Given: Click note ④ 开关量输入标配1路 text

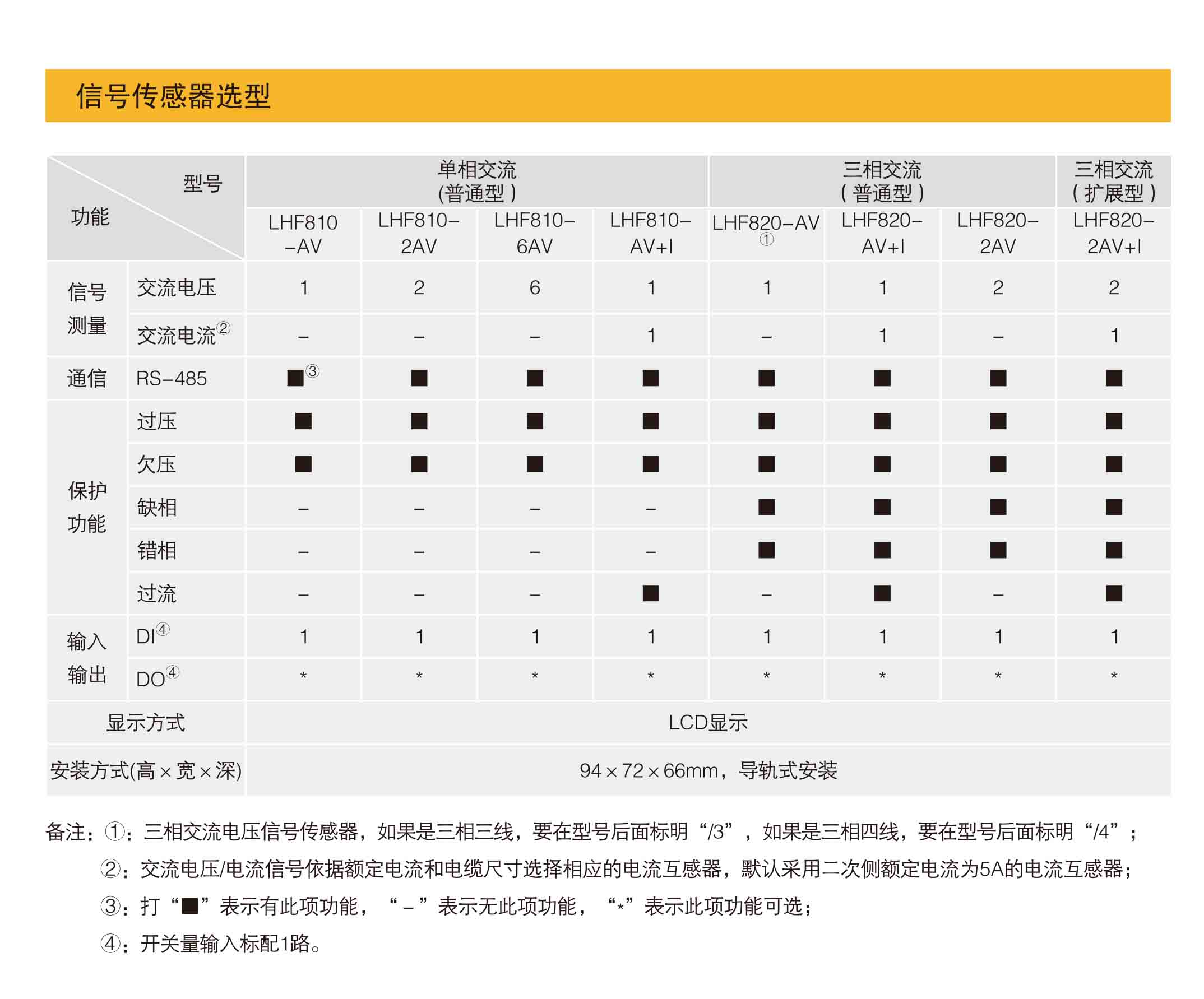Looking at the screenshot, I should tap(229, 944).
